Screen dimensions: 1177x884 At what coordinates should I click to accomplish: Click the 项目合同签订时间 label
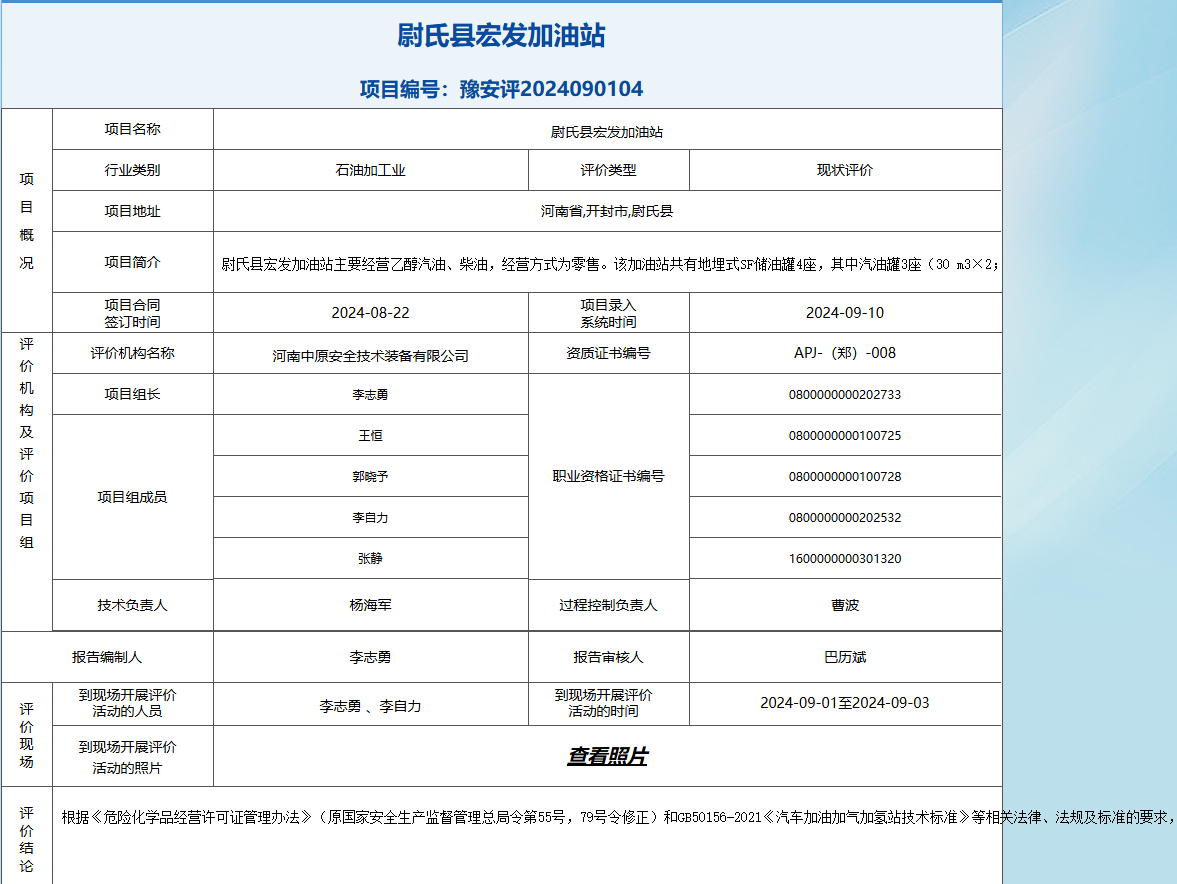[x=132, y=313]
